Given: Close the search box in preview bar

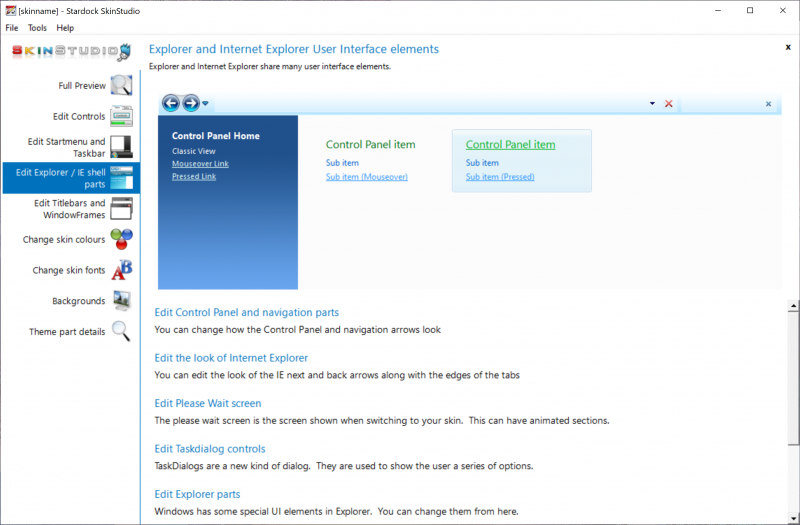Looking at the screenshot, I should click(768, 104).
